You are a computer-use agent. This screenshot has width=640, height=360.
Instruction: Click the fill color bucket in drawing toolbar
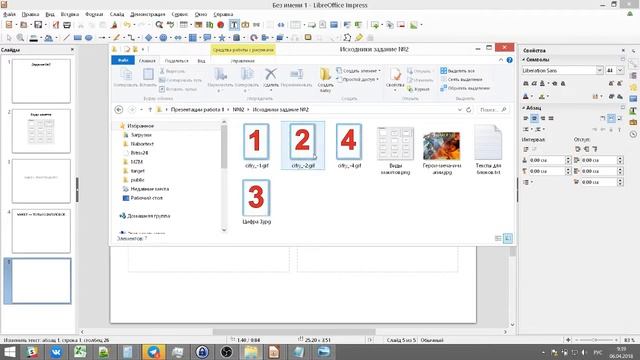pos(48,38)
